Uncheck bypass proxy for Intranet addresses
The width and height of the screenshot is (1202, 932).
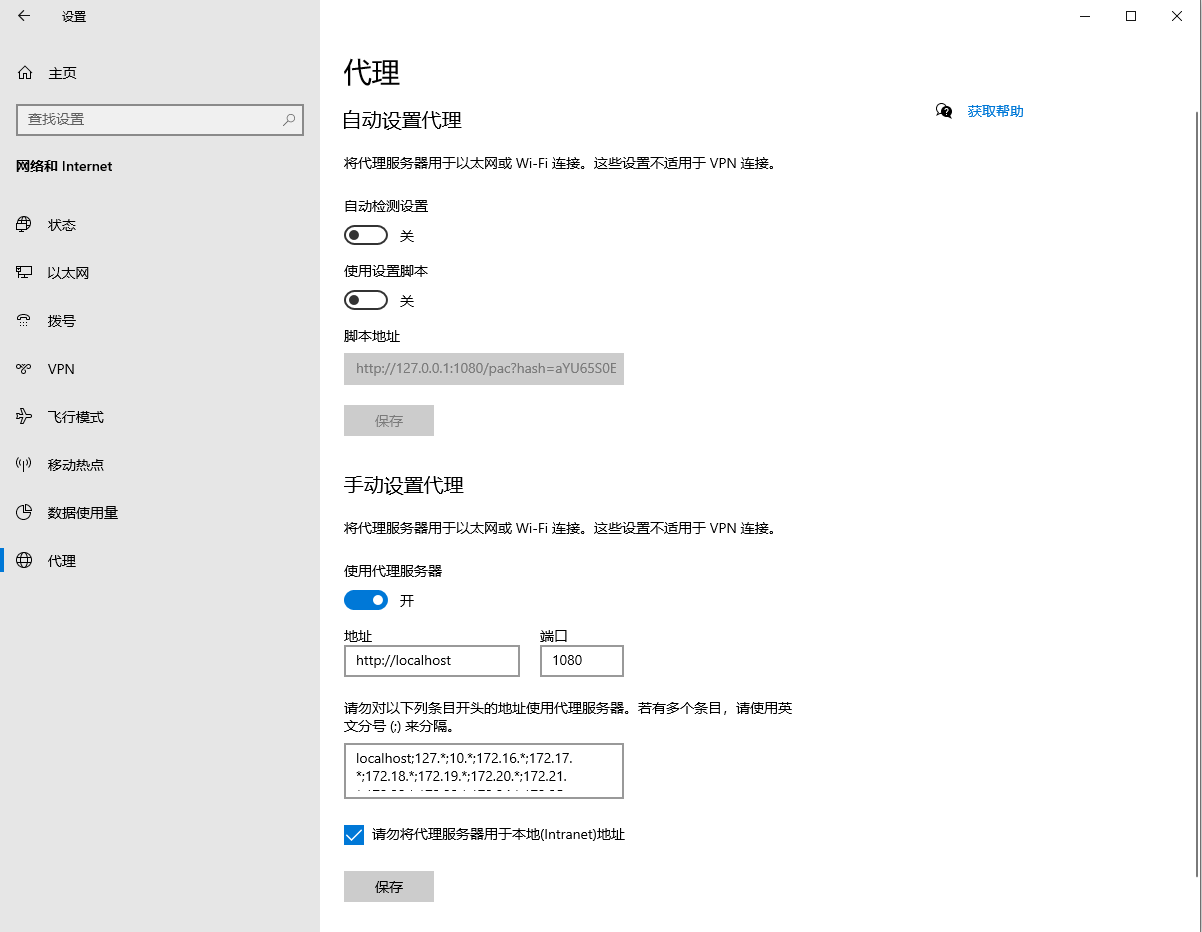pos(353,834)
